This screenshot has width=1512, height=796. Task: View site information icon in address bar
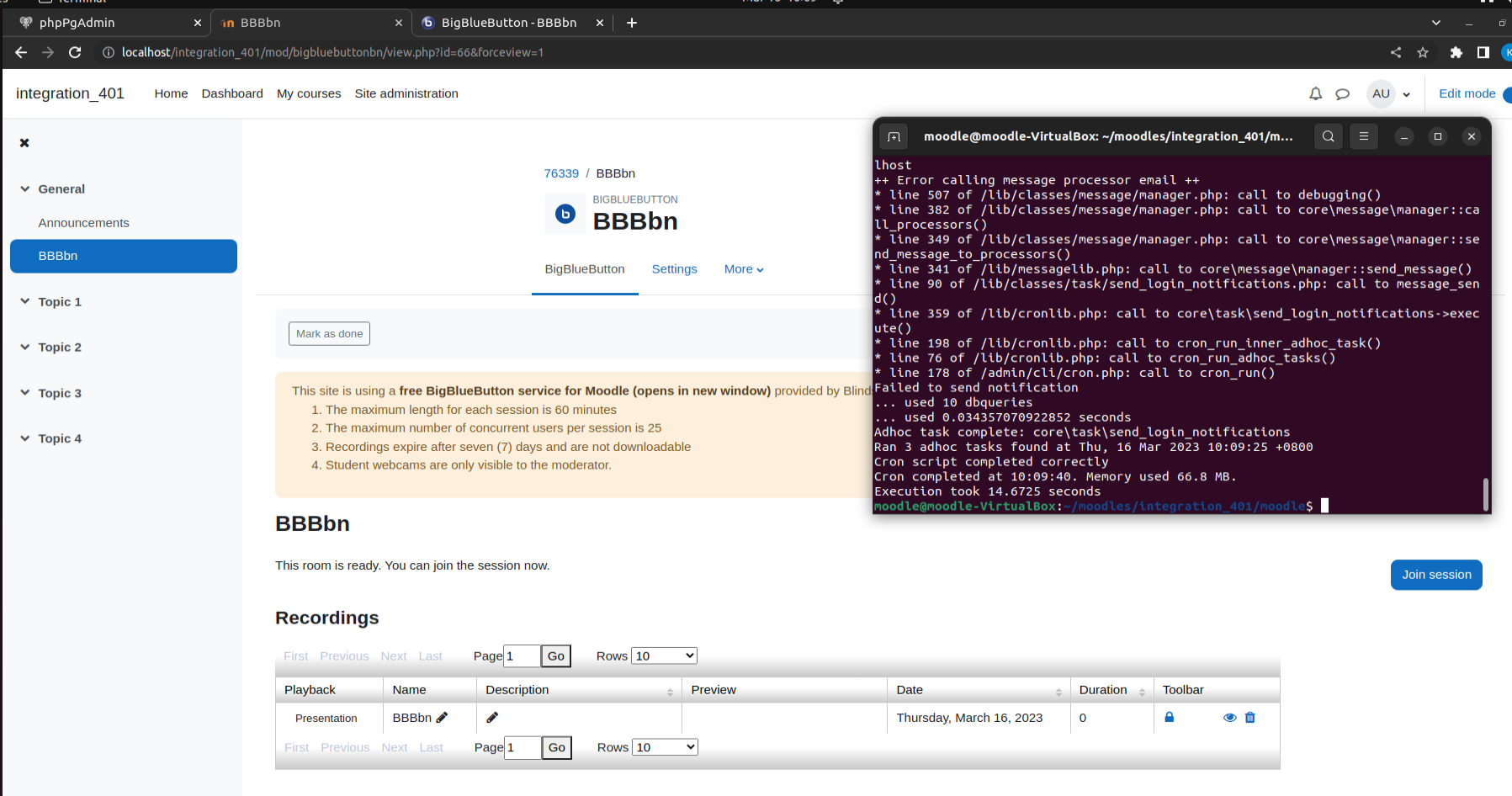click(x=108, y=52)
